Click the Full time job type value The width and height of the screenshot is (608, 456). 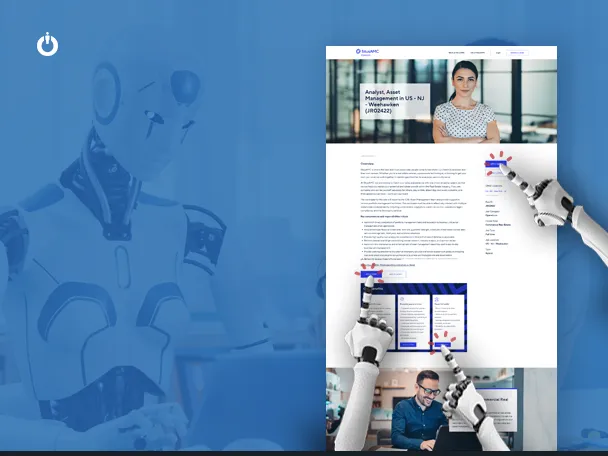[x=490, y=234]
